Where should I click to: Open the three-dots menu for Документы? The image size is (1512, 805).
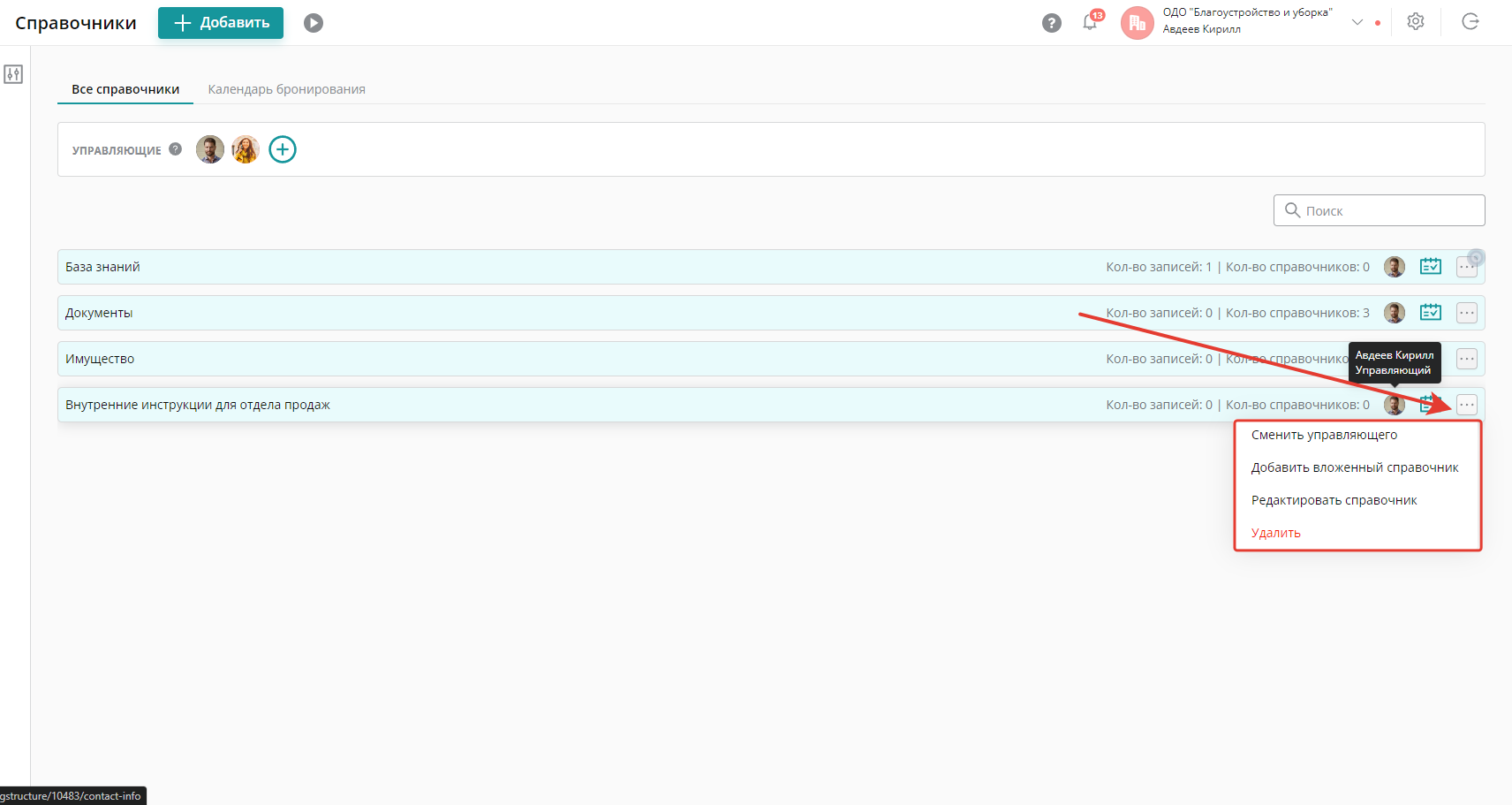coord(1467,313)
